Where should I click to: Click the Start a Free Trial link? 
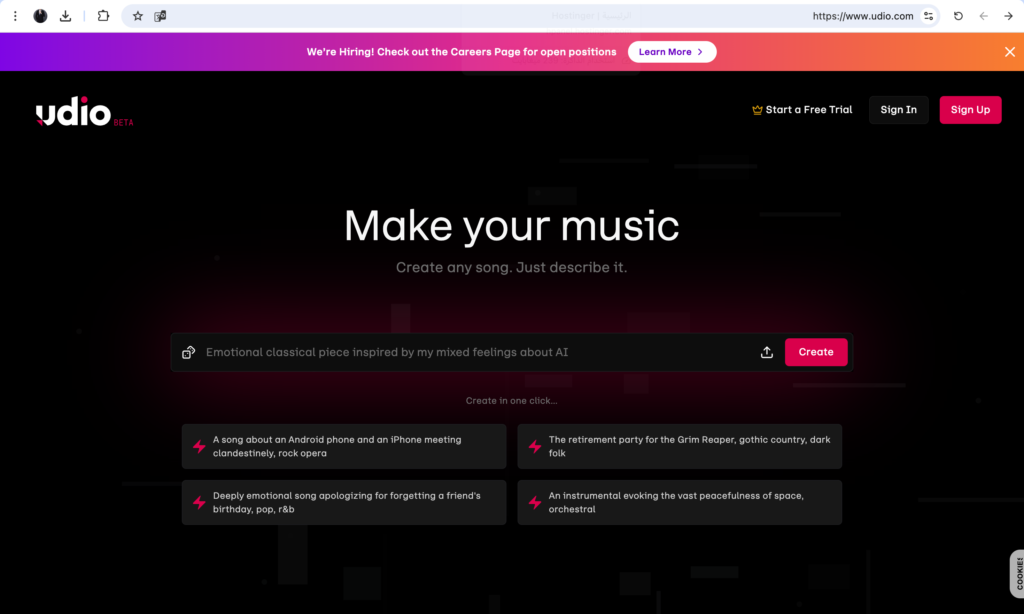tap(802, 110)
